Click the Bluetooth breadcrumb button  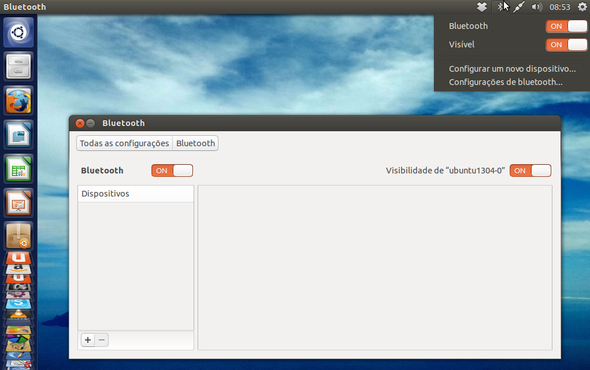[x=196, y=143]
